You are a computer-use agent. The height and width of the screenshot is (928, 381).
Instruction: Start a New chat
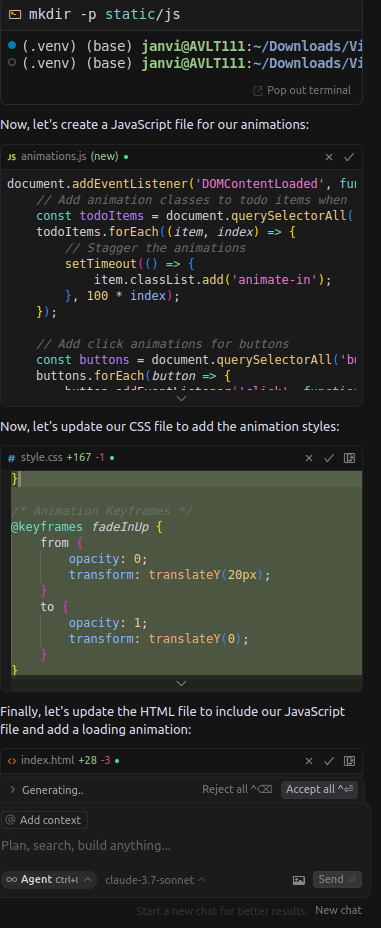click(338, 910)
